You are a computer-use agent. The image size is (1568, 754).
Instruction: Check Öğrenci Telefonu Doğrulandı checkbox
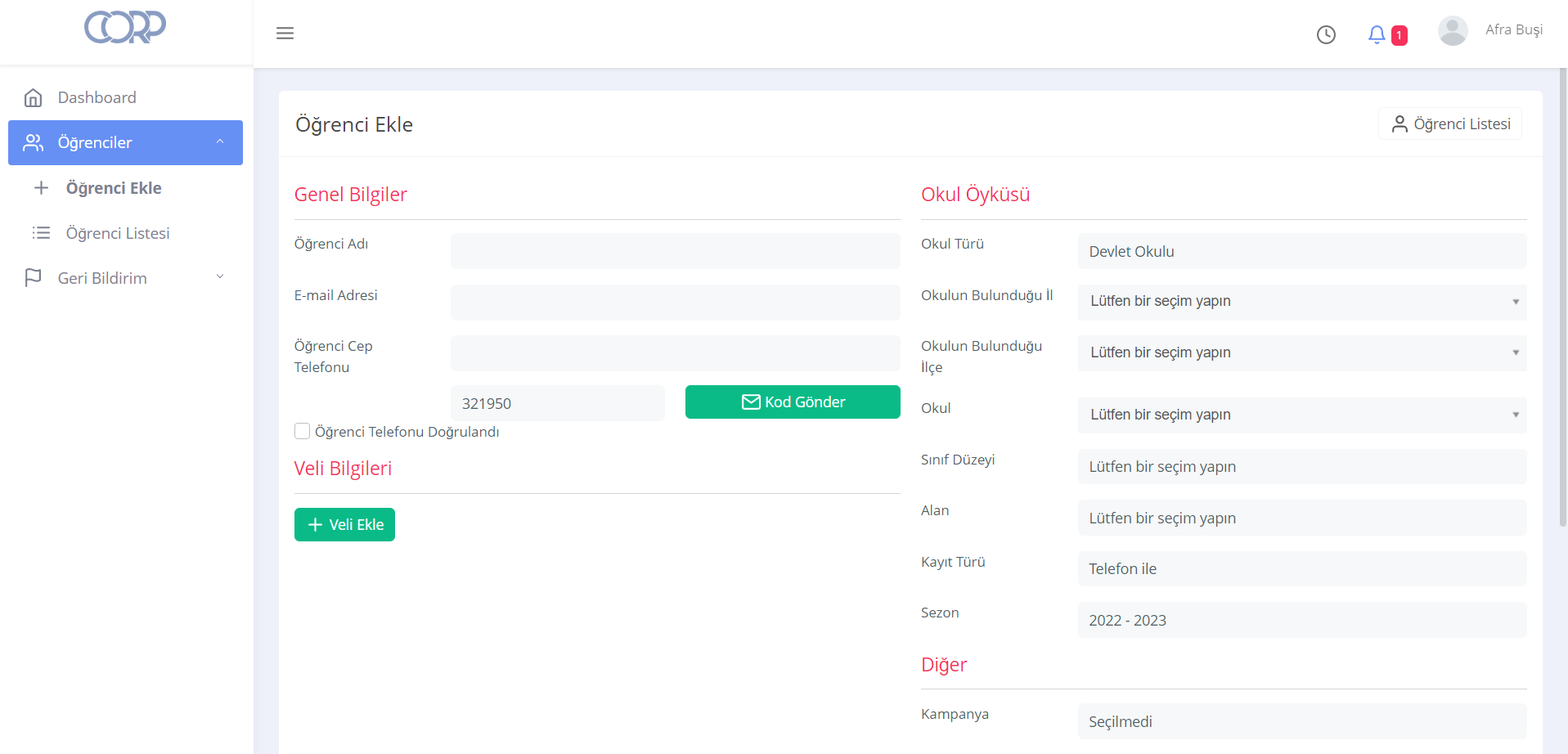click(303, 431)
